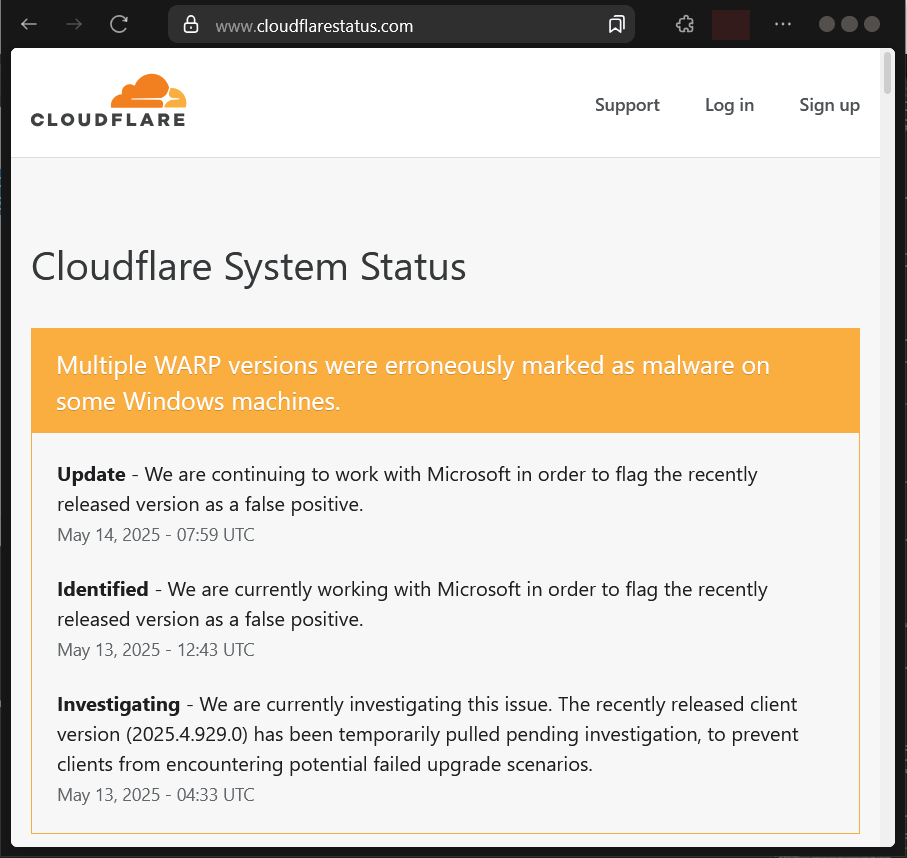Click the Update status label
This screenshot has height=858, width=907.
click(x=91, y=474)
